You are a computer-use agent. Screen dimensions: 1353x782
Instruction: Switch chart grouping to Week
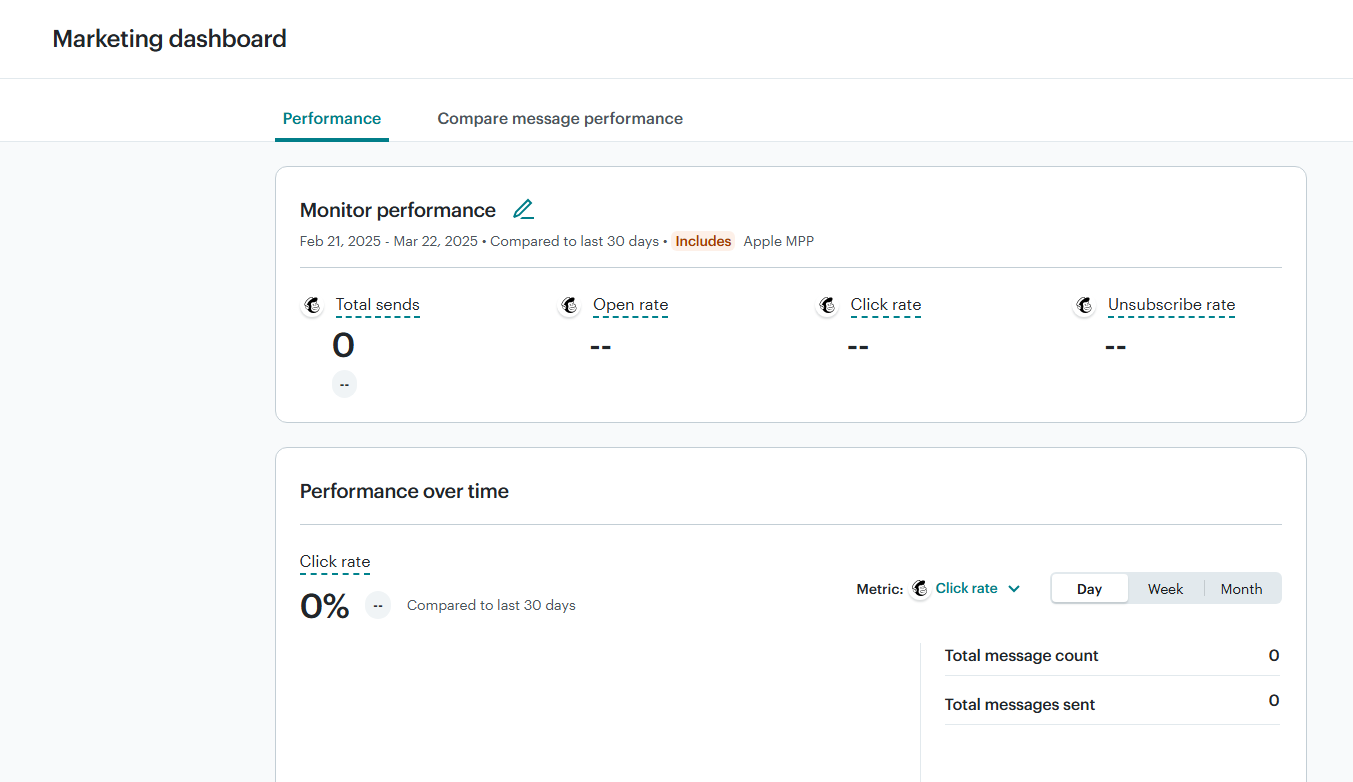pos(1165,589)
